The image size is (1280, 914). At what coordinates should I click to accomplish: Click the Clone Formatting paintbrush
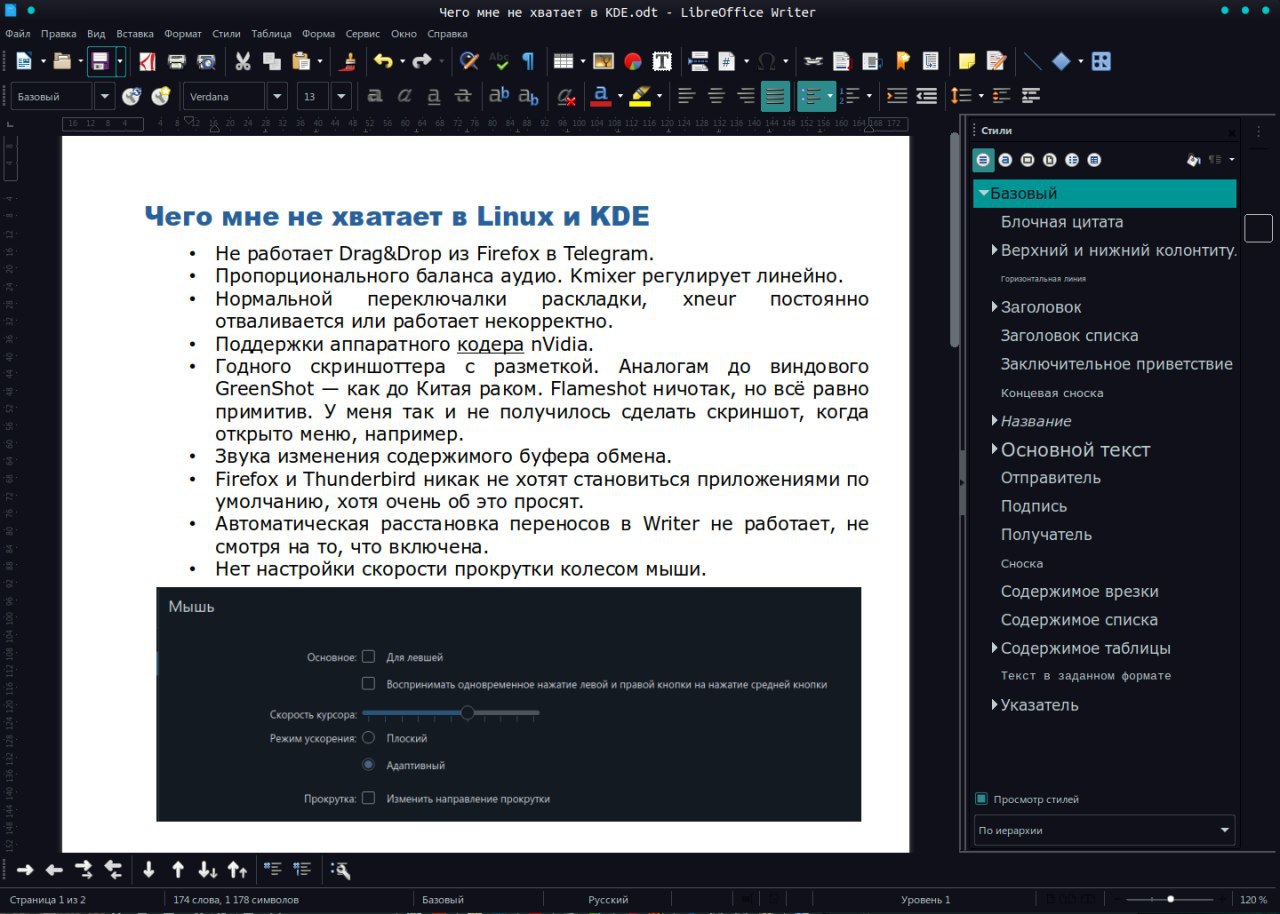[x=348, y=62]
